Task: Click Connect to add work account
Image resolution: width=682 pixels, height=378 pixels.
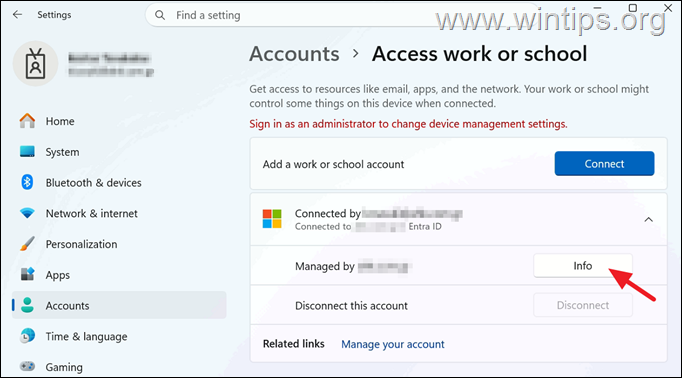Action: point(604,164)
